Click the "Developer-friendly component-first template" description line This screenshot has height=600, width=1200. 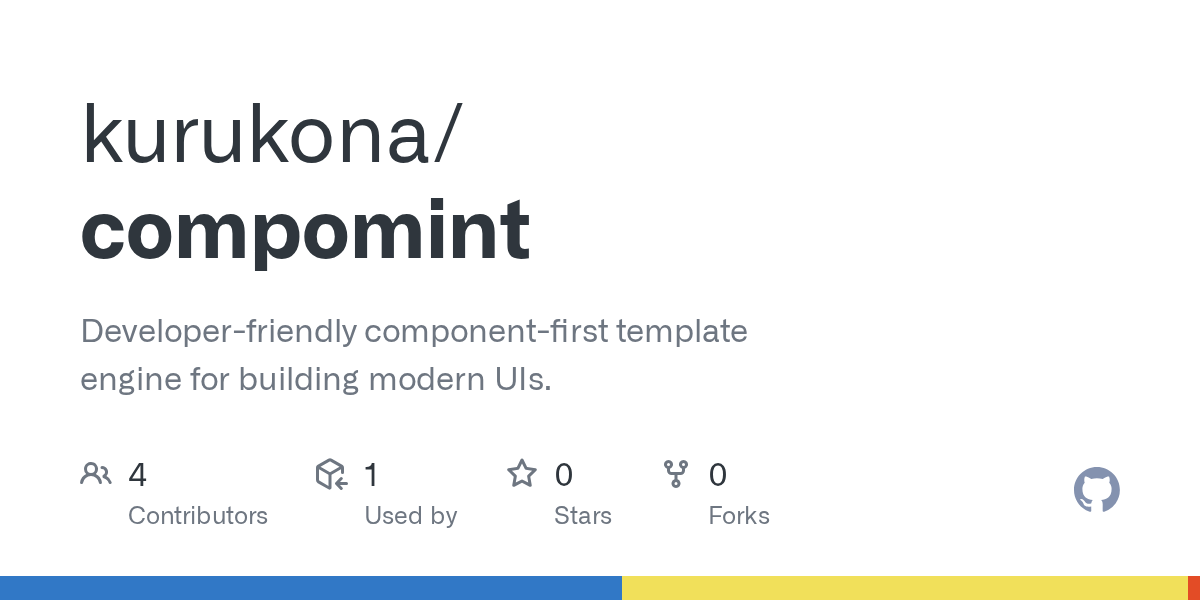(x=414, y=331)
